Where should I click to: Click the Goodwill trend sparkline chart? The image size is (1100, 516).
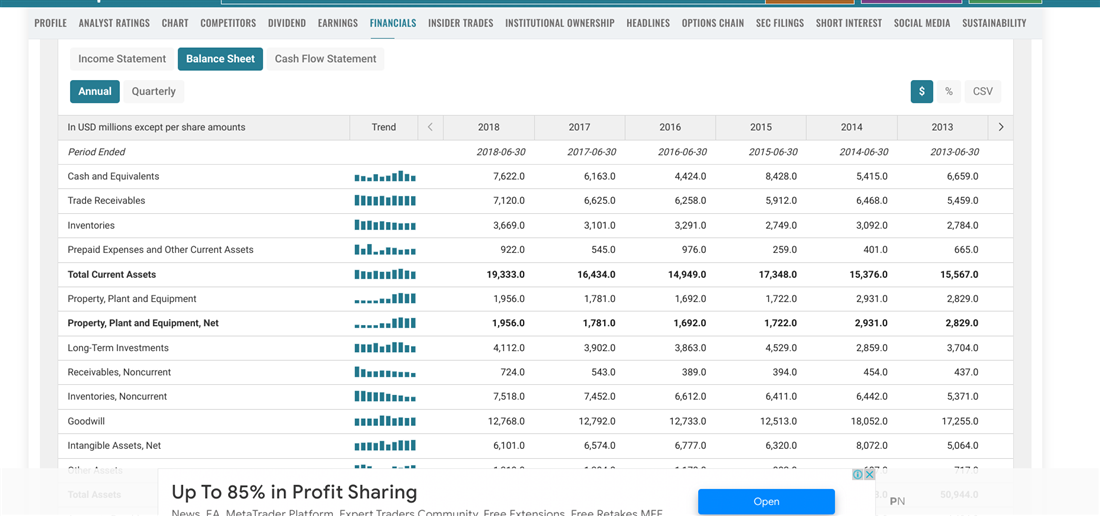pyautogui.click(x=385, y=421)
